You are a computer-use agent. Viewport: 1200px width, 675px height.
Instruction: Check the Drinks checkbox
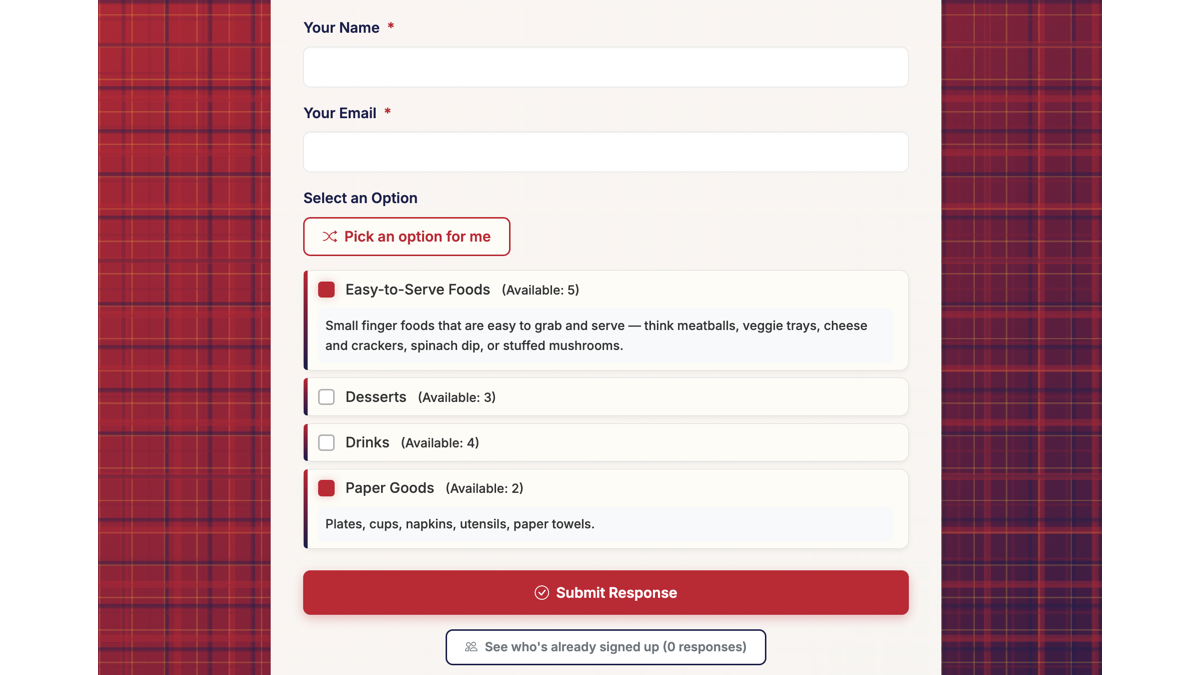pyautogui.click(x=326, y=442)
